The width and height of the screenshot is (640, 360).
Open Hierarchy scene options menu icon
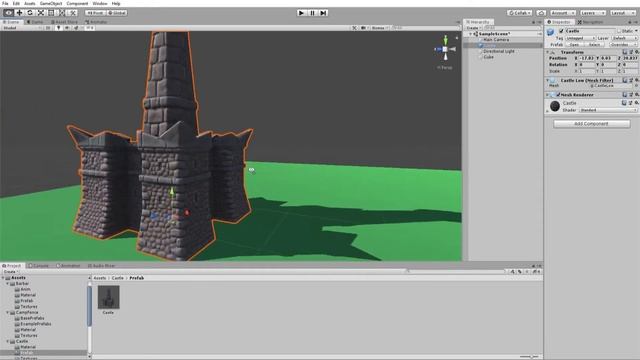(x=540, y=34)
